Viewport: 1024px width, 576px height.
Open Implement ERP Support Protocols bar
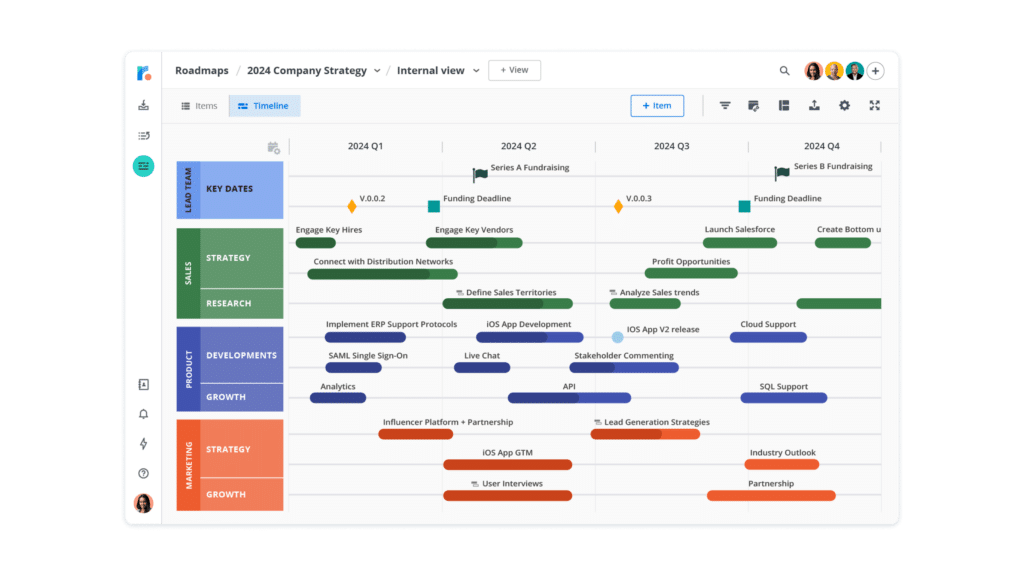365,338
